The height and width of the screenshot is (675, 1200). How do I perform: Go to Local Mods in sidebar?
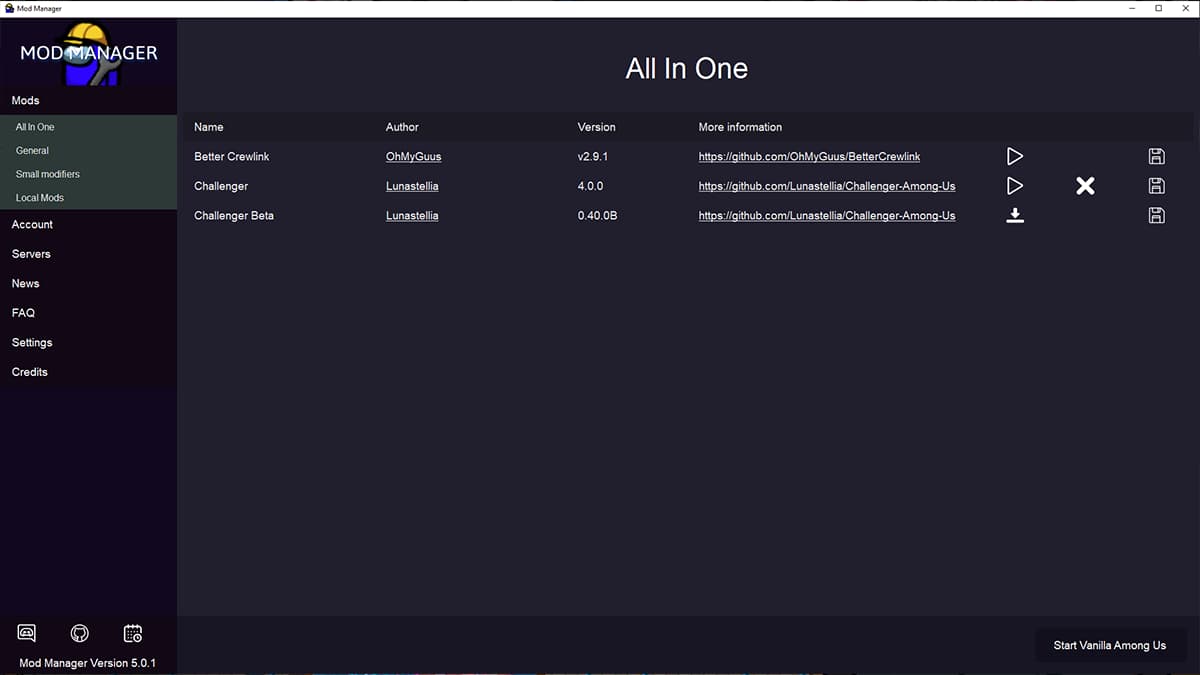pos(40,198)
